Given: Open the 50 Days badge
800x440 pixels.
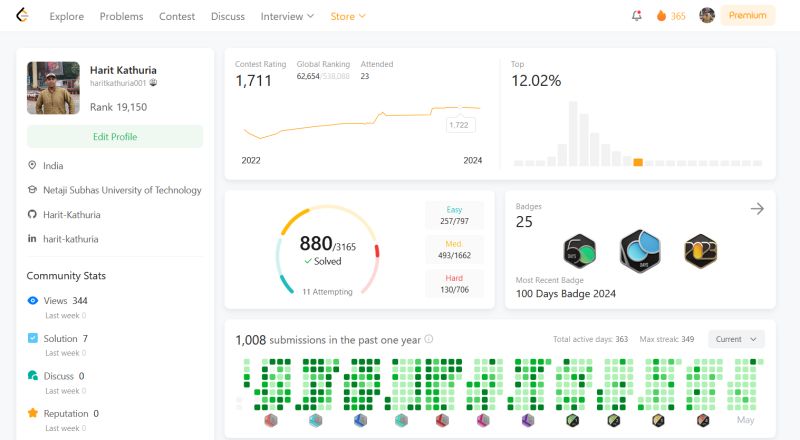Looking at the screenshot, I should [x=580, y=251].
